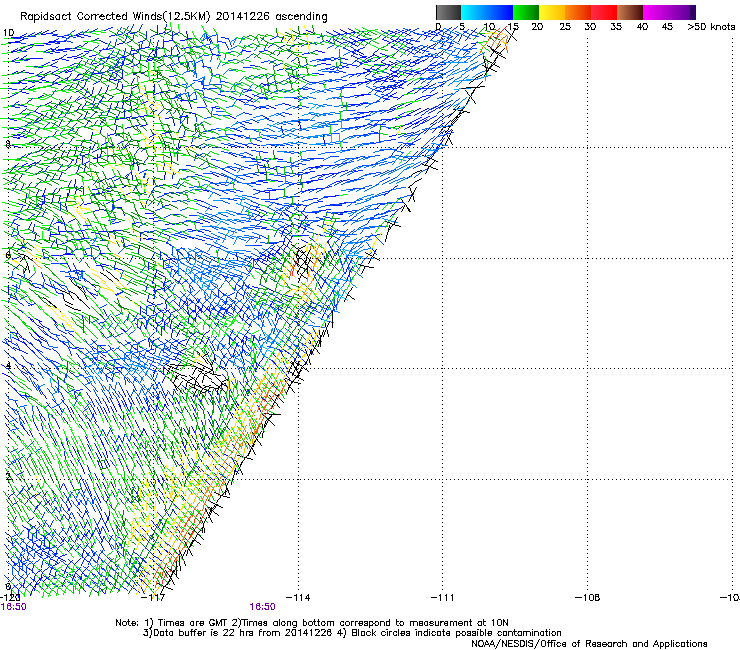The width and height of the screenshot is (740, 650).
Task: Click the '>50 knots' legend label
Action: (711, 27)
